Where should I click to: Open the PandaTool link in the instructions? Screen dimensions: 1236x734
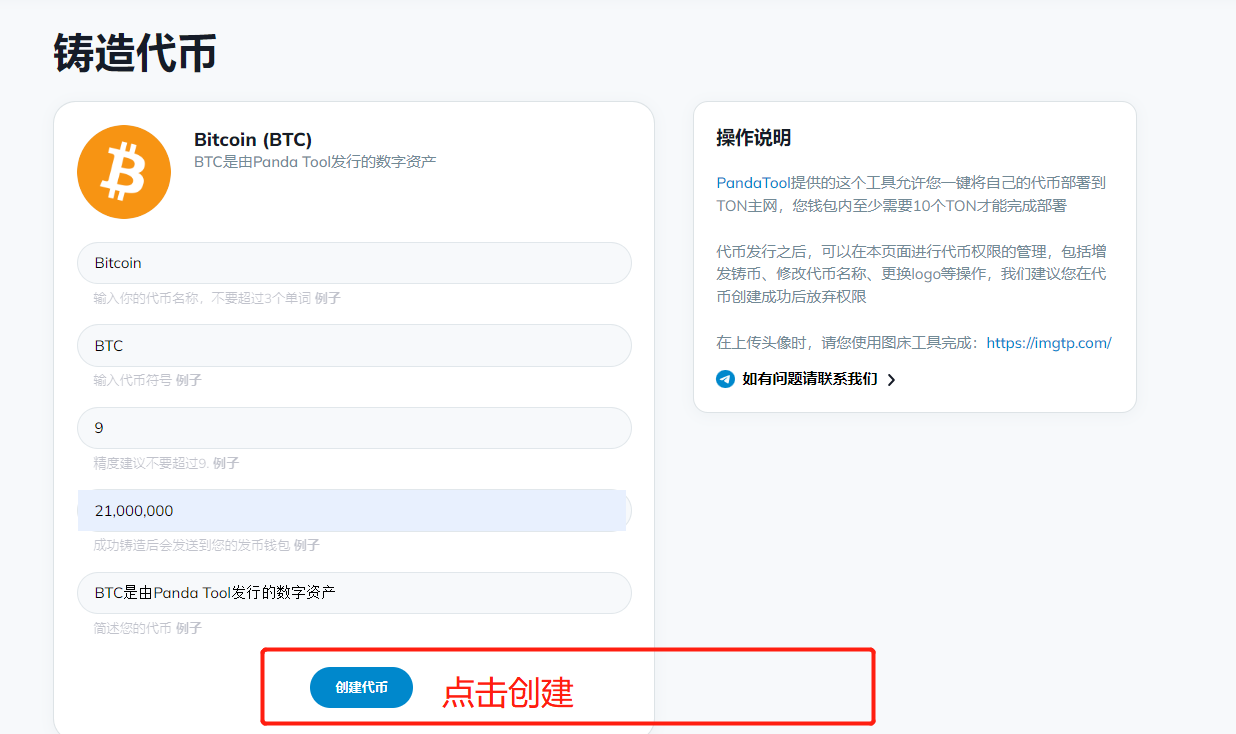753,183
